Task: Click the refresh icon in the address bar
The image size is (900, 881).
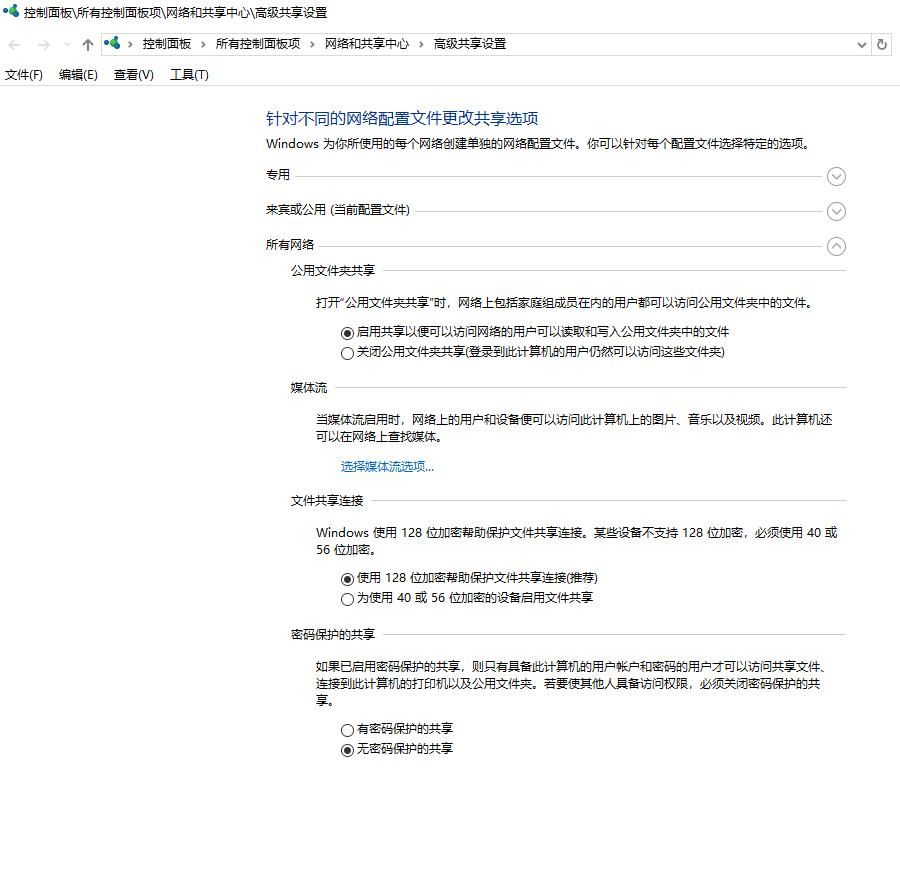Action: click(x=881, y=44)
